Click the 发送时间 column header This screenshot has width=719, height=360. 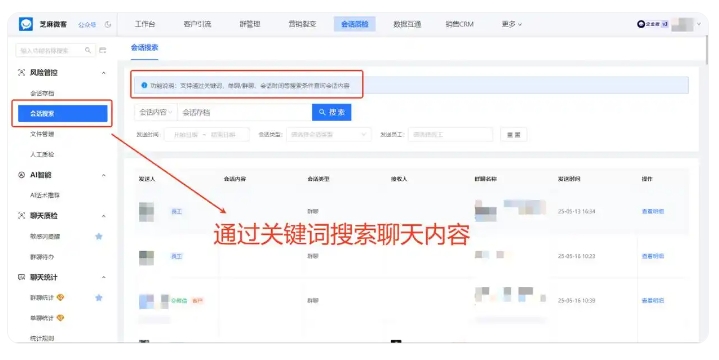point(569,179)
